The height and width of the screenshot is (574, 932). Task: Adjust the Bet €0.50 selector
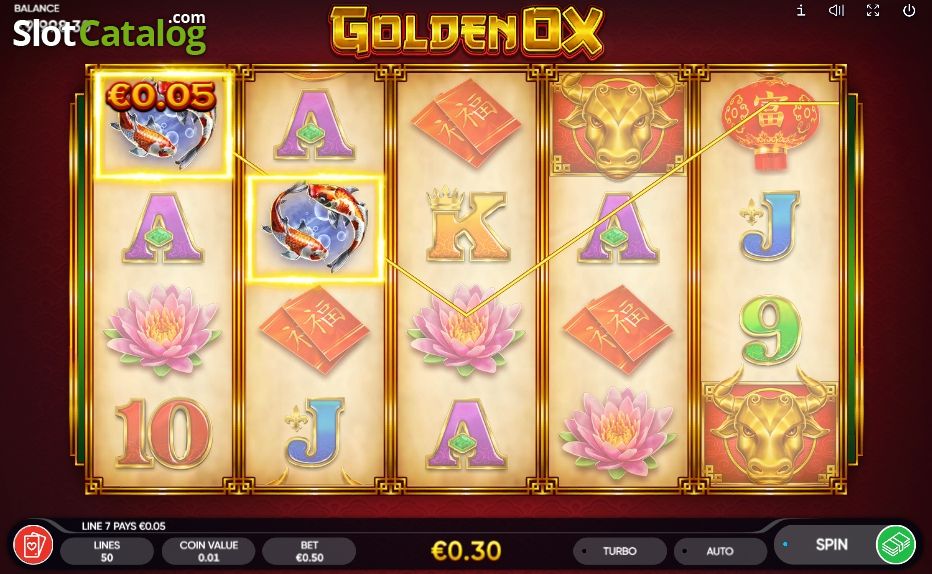[309, 551]
